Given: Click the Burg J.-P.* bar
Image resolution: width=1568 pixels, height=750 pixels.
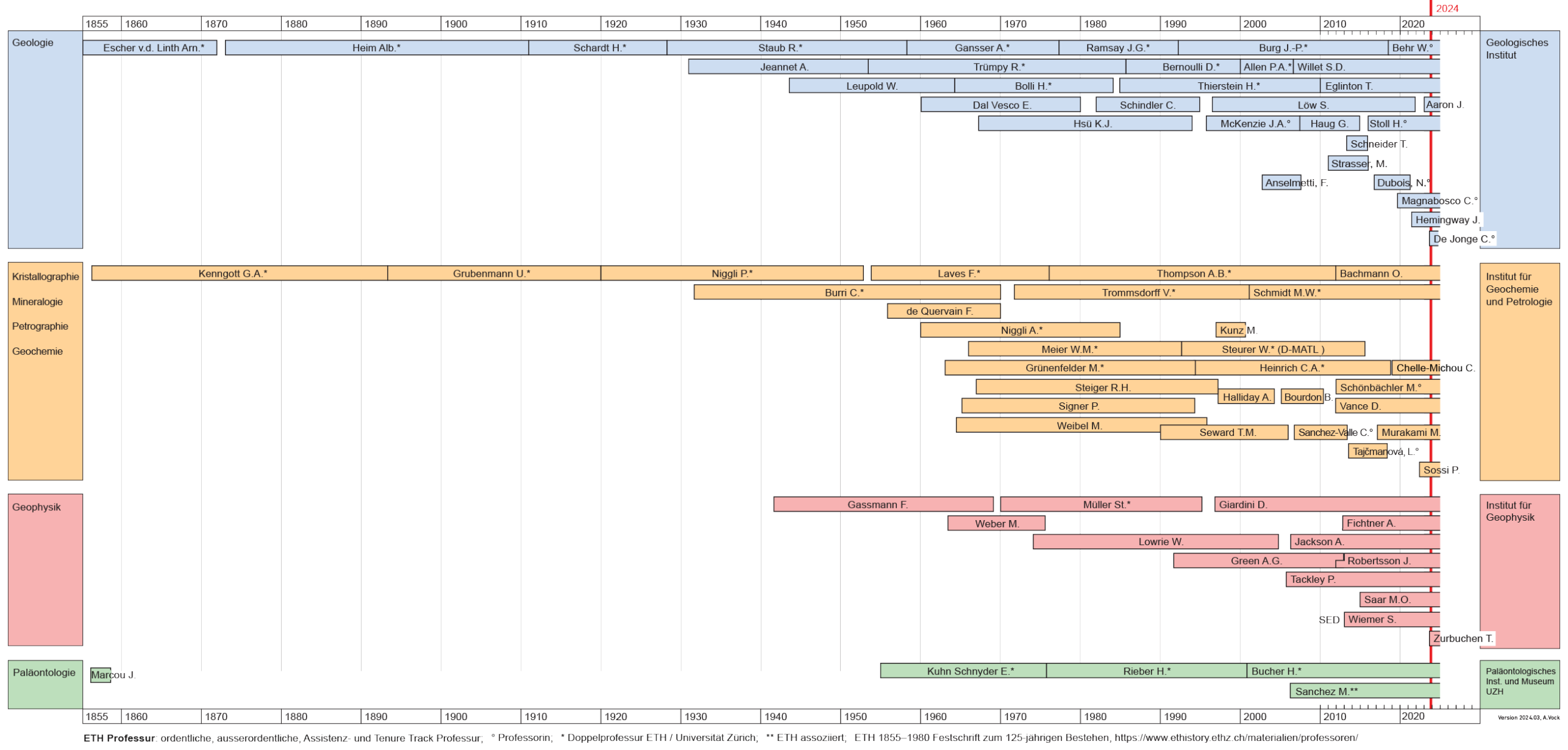Looking at the screenshot, I should pyautogui.click(x=1283, y=48).
